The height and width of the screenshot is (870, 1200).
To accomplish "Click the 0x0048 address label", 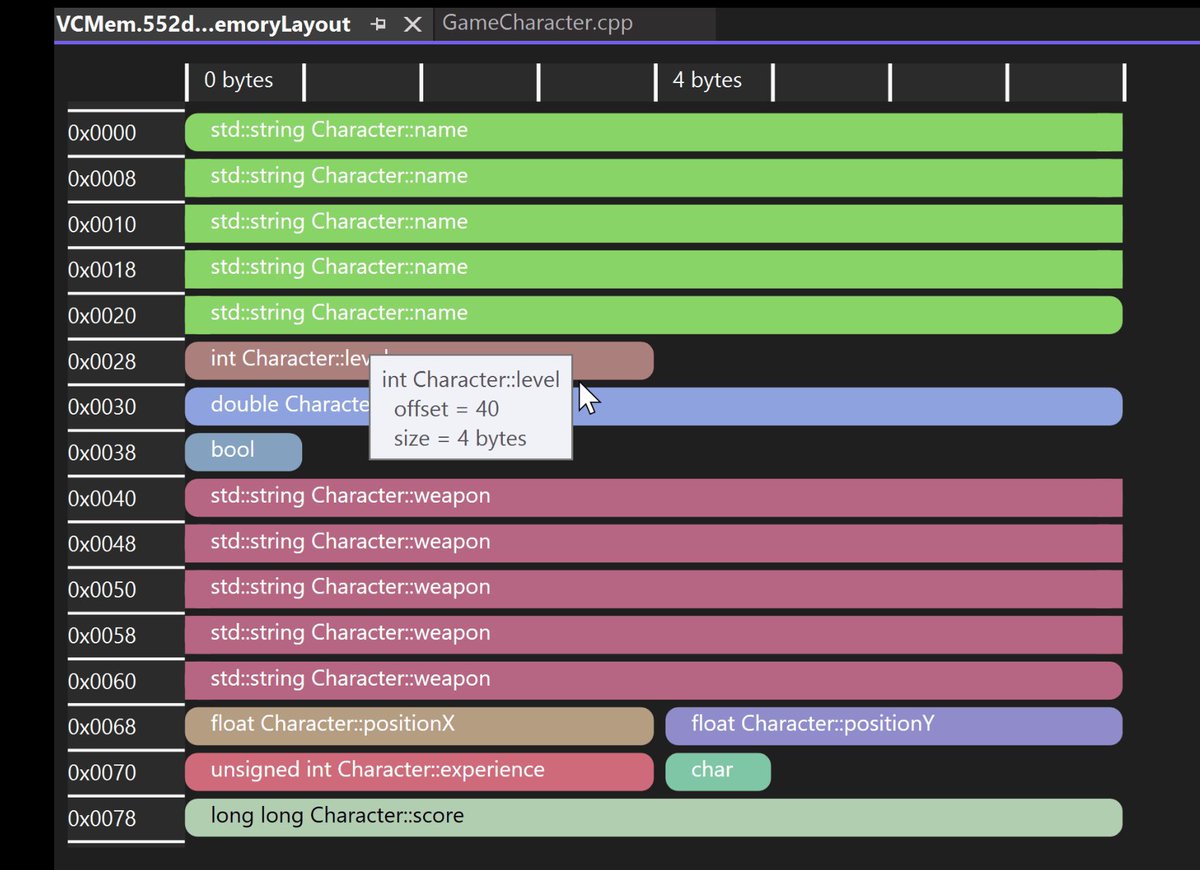I will tap(102, 544).
